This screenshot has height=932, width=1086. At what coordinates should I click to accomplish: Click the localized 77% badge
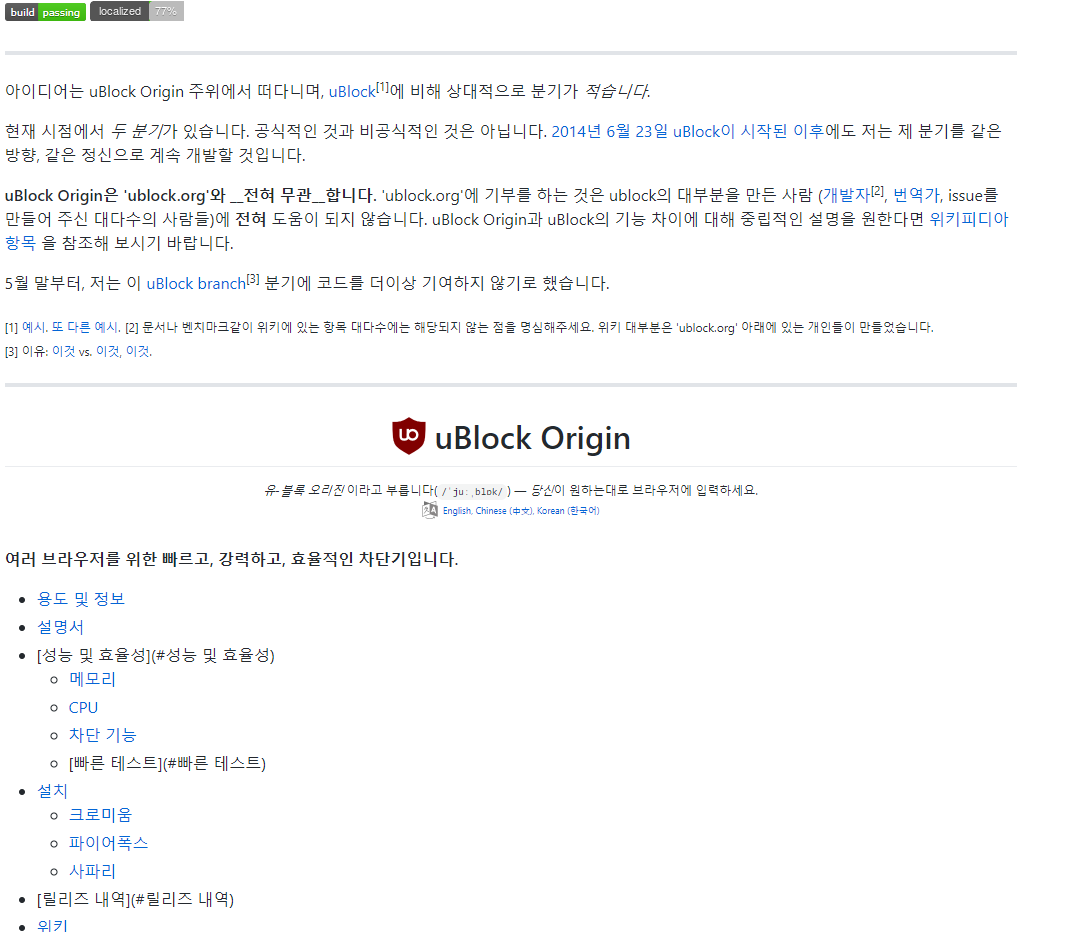coord(136,12)
